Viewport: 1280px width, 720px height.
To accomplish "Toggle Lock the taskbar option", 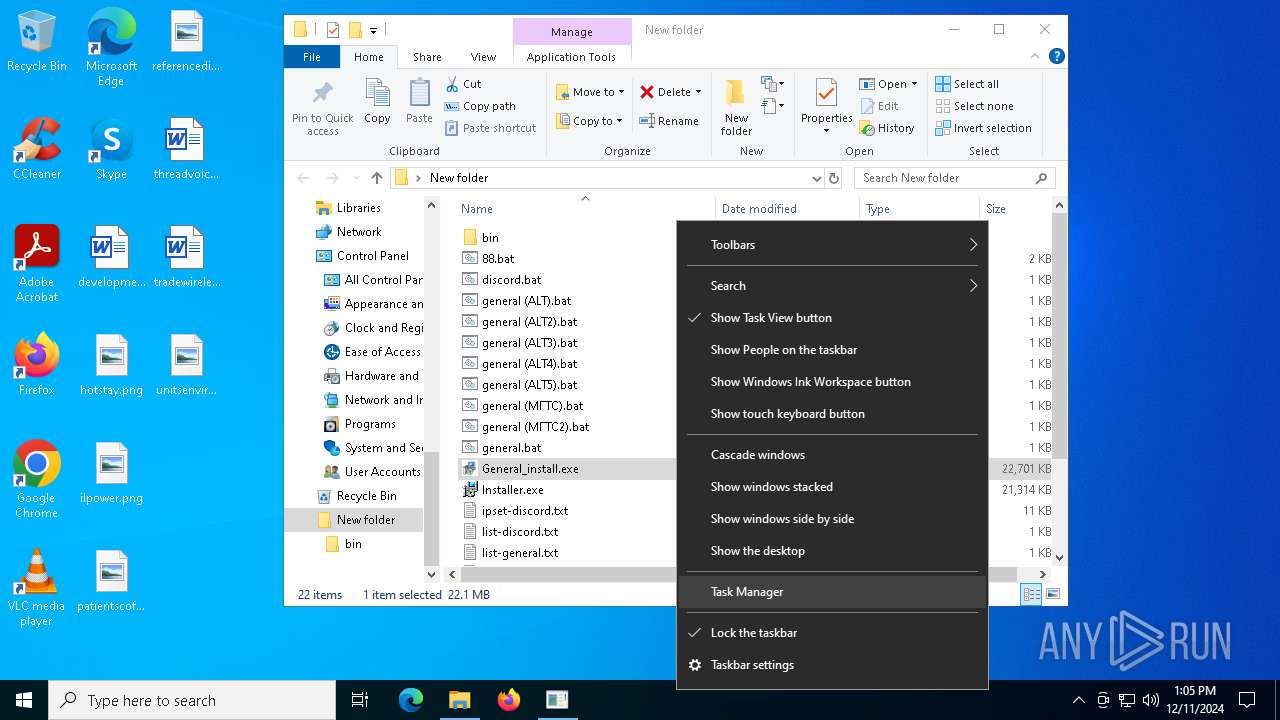I will [x=832, y=633].
